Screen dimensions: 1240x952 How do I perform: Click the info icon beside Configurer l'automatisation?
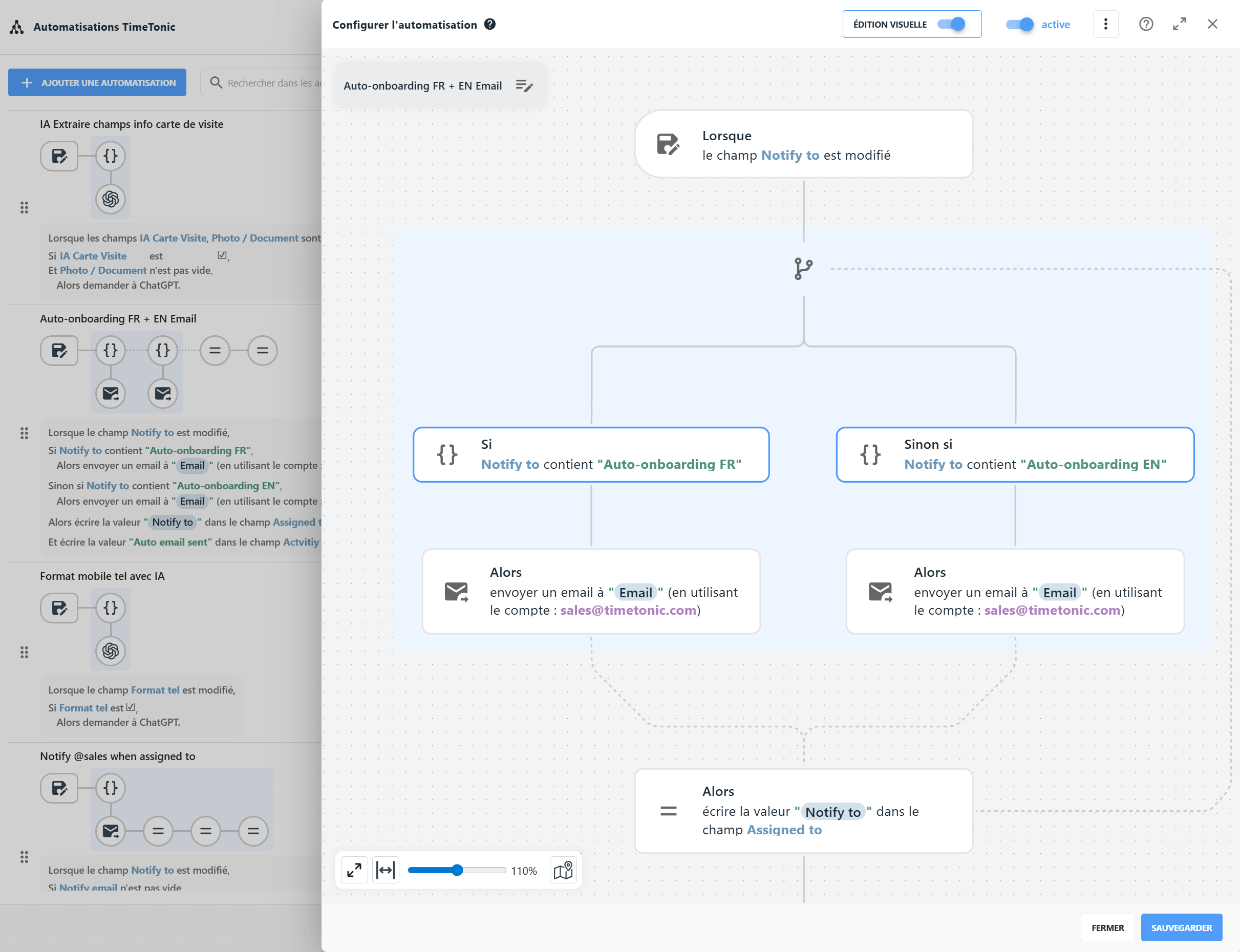490,25
